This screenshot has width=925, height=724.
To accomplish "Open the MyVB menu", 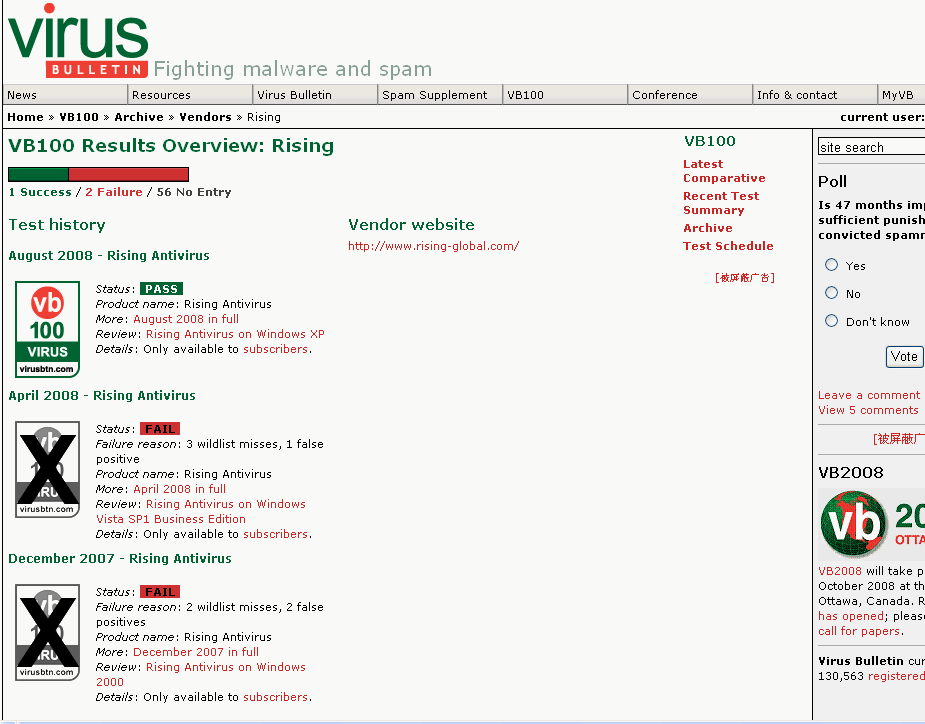I will 901,95.
